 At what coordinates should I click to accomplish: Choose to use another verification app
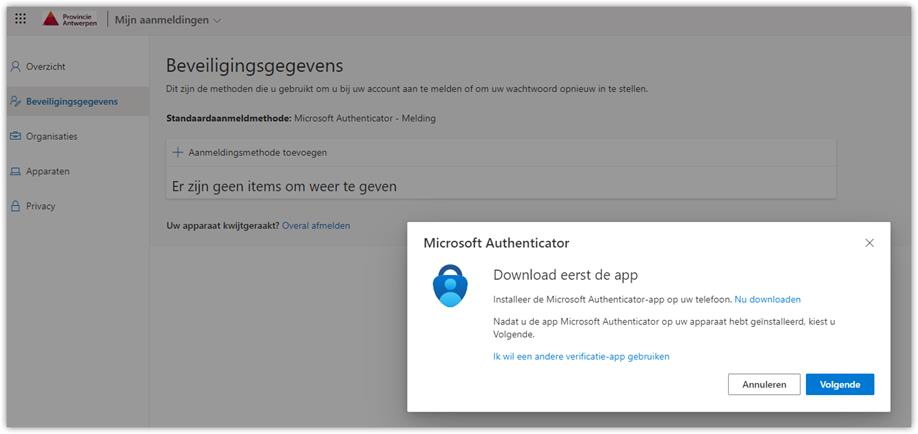coord(581,356)
